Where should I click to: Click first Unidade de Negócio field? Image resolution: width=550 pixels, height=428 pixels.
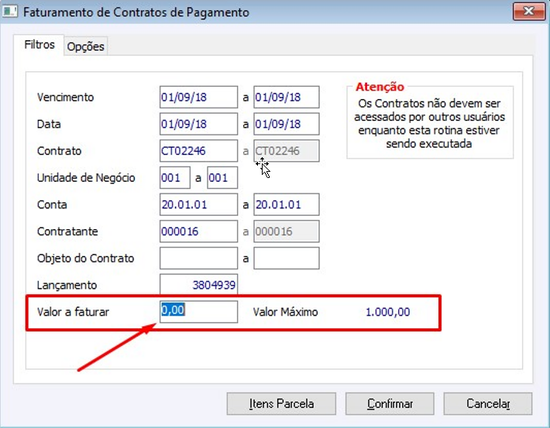[x=175, y=178]
